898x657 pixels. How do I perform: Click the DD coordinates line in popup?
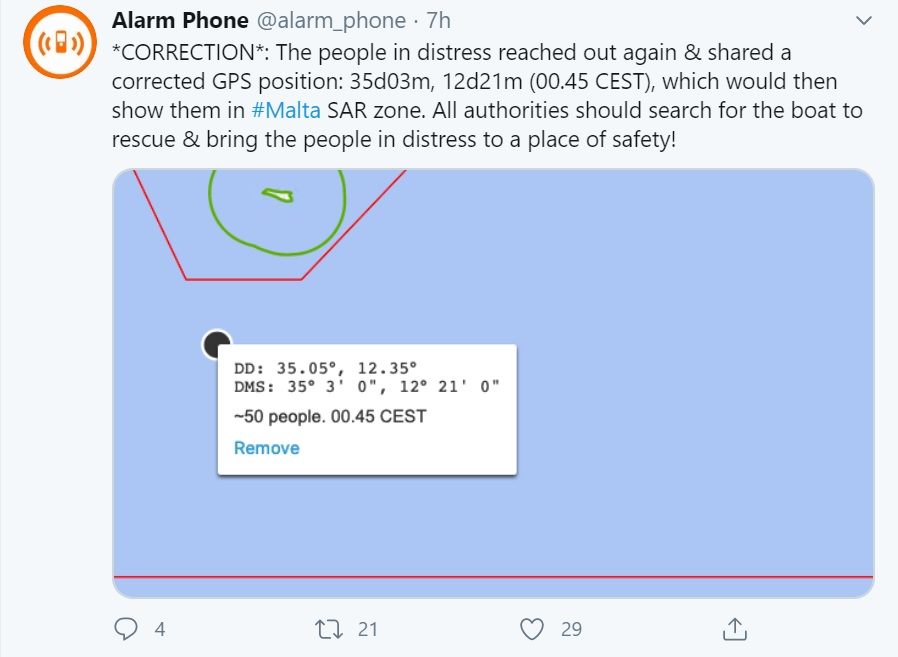(324, 367)
